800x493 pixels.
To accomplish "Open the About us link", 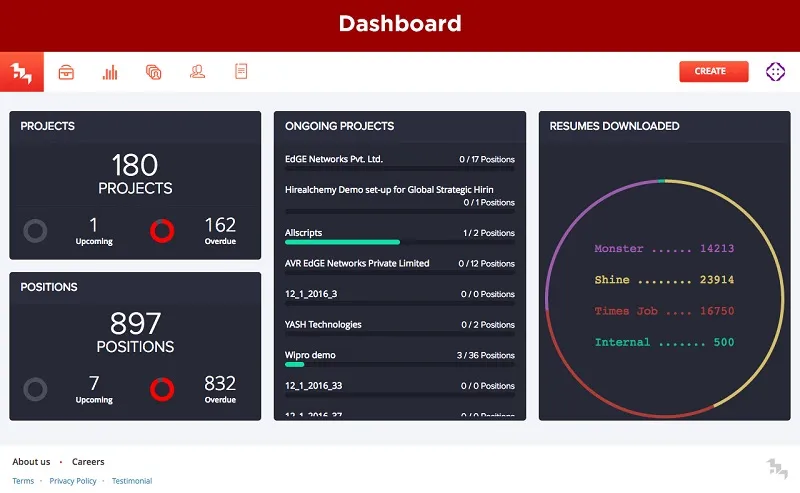I will 31,462.
